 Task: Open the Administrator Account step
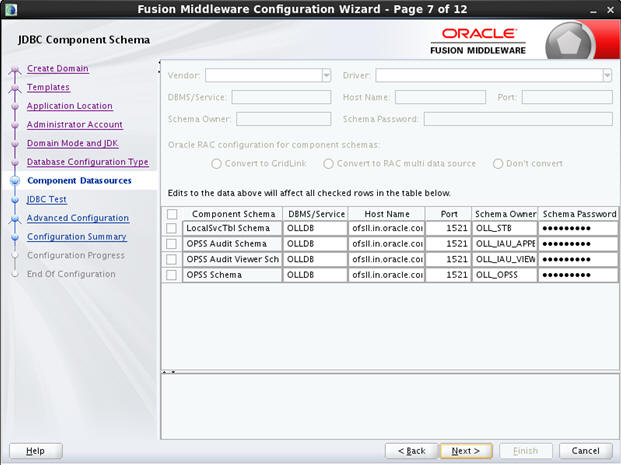(x=75, y=124)
